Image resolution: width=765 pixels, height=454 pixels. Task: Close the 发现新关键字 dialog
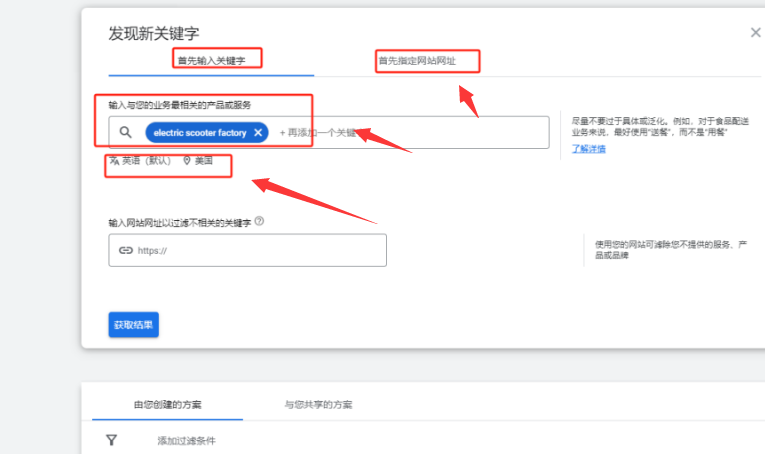755,33
